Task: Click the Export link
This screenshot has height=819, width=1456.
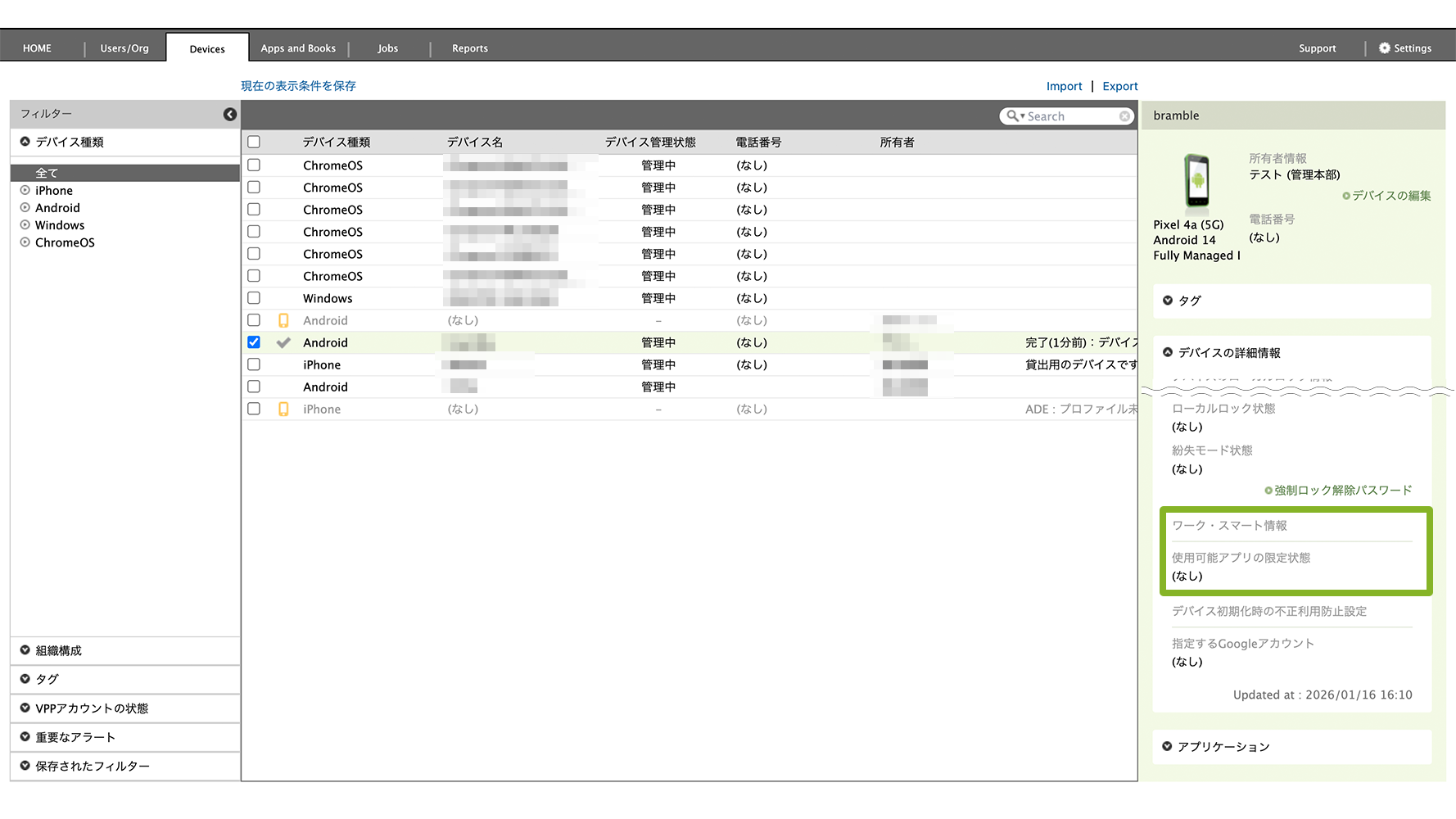Action: 1119,86
